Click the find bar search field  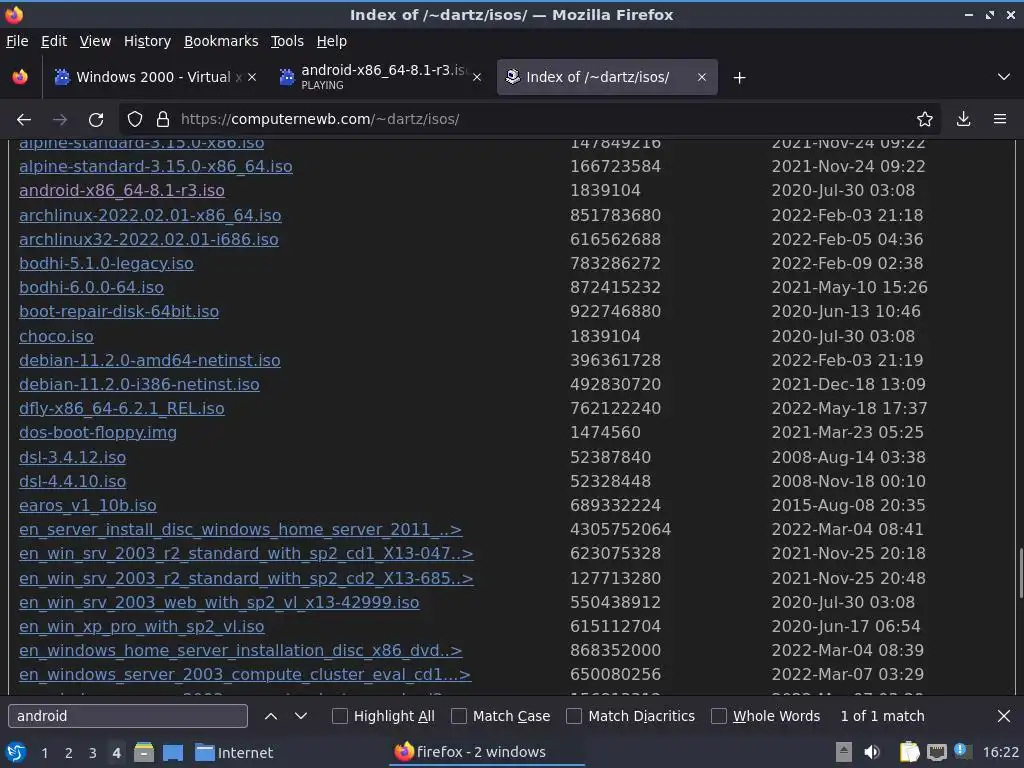[128, 716]
